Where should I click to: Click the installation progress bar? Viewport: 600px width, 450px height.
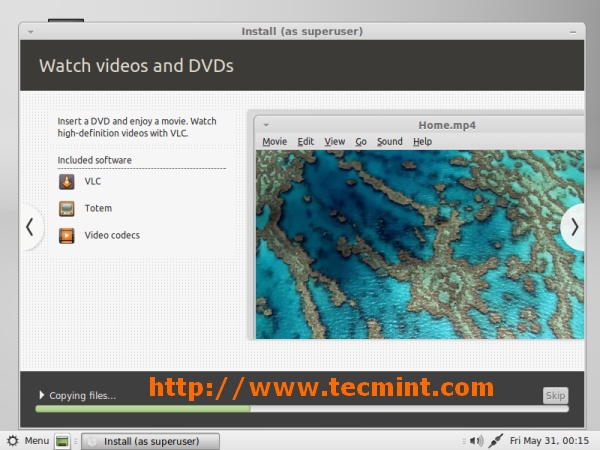(302, 409)
